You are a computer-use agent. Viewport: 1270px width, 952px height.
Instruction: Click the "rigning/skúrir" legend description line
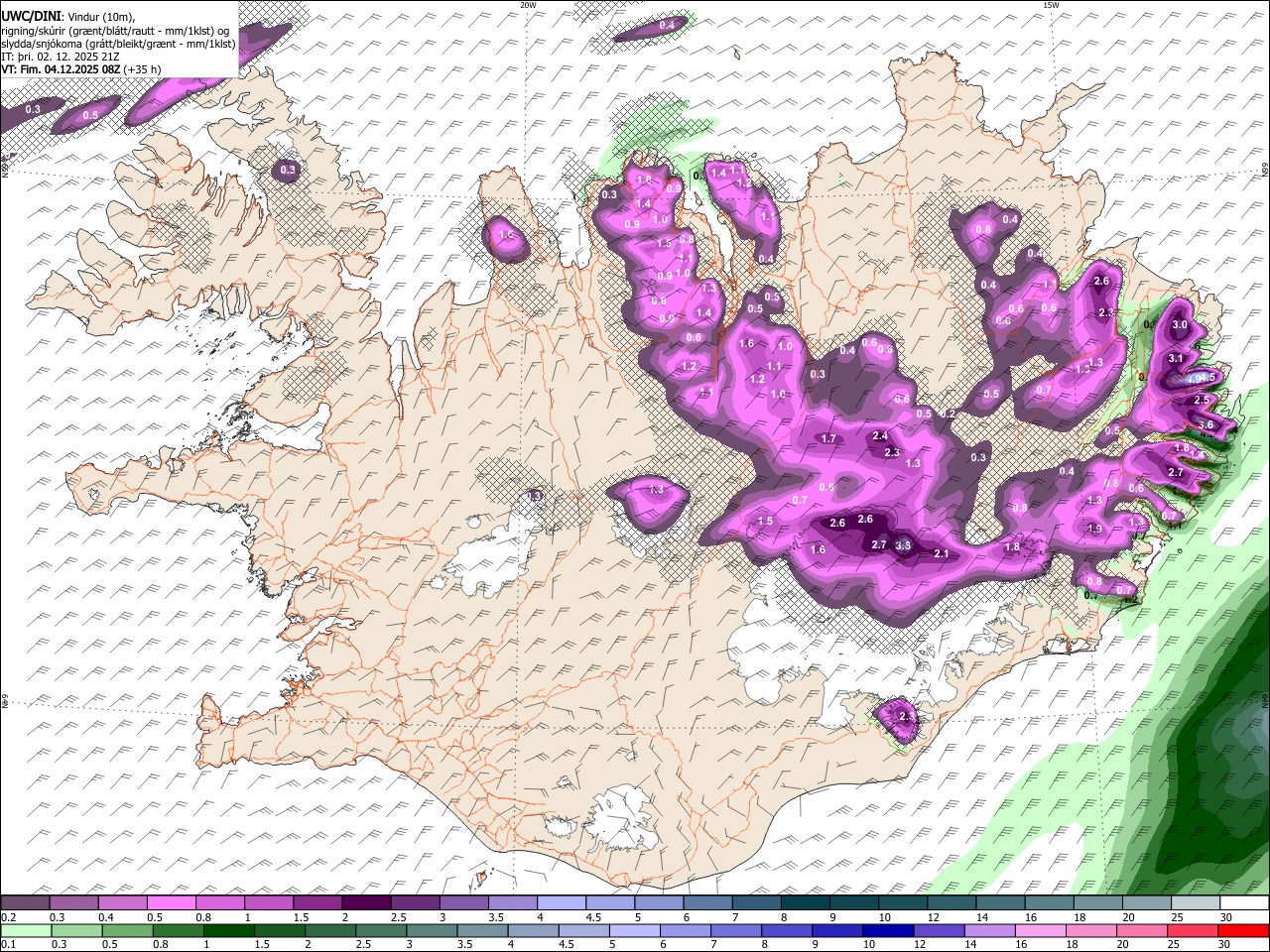point(115,31)
